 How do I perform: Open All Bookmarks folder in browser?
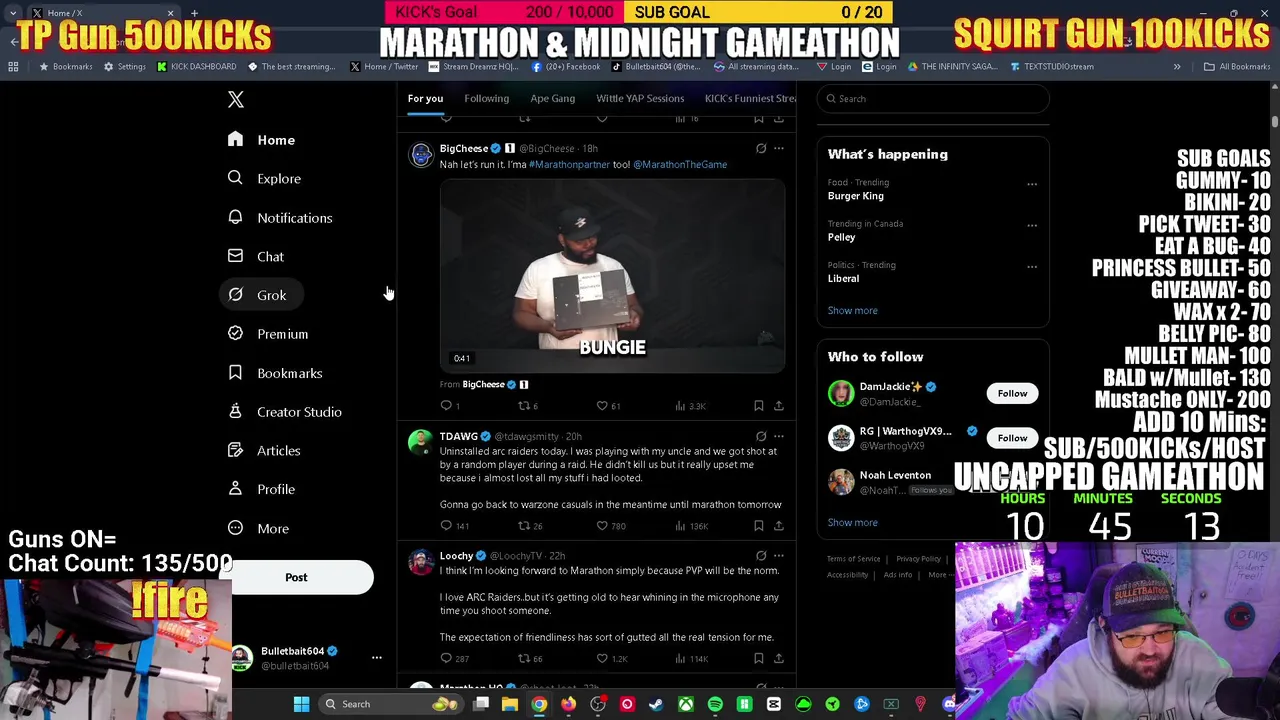tap(1237, 67)
